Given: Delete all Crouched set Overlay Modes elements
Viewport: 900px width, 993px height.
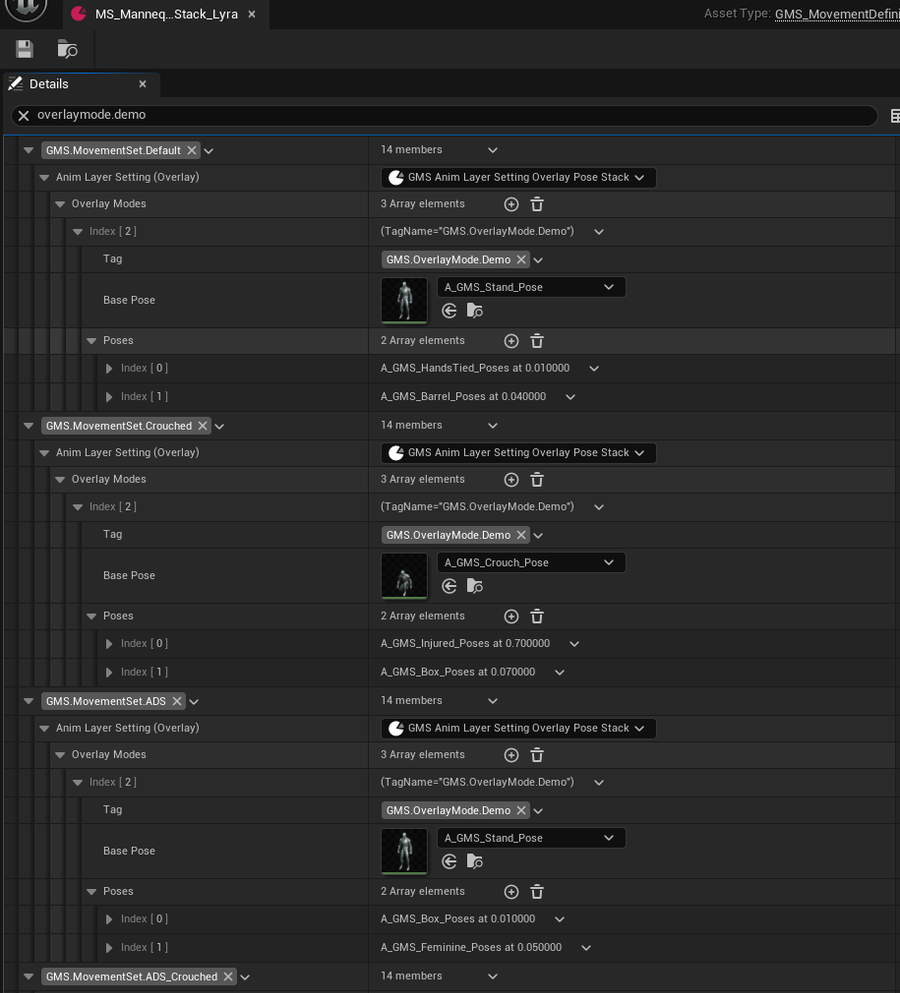Looking at the screenshot, I should coord(536,479).
